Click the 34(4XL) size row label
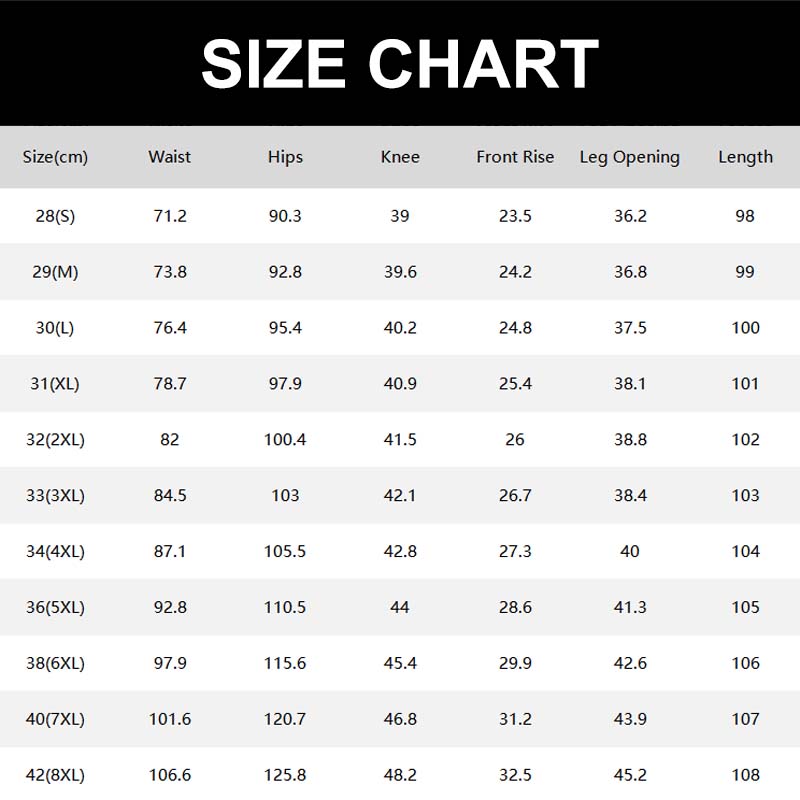This screenshot has height=800, width=800. coord(55,552)
